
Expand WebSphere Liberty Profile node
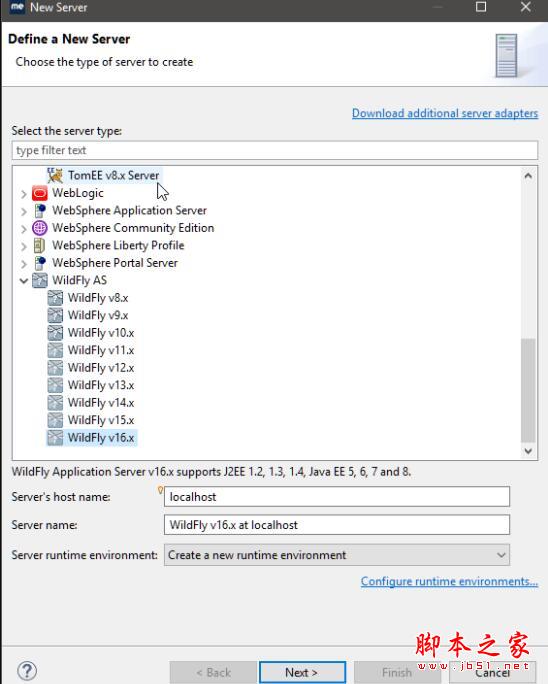(x=24, y=246)
